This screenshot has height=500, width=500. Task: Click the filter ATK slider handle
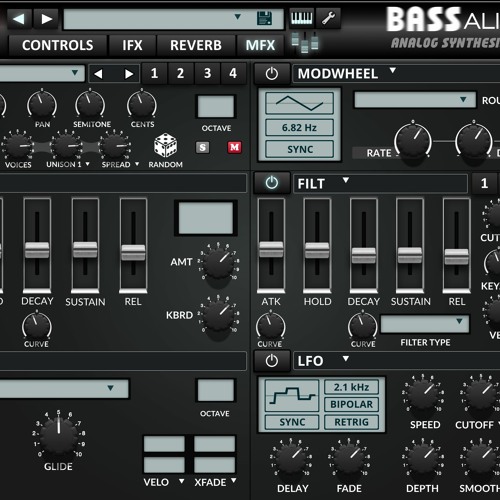[271, 249]
